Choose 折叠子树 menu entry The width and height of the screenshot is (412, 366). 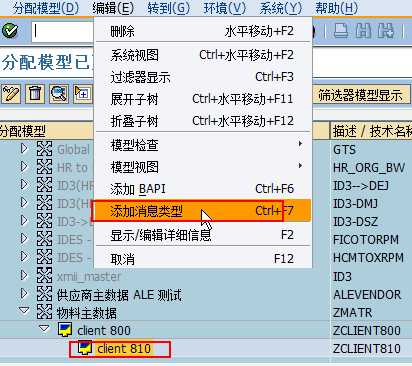tap(203, 121)
